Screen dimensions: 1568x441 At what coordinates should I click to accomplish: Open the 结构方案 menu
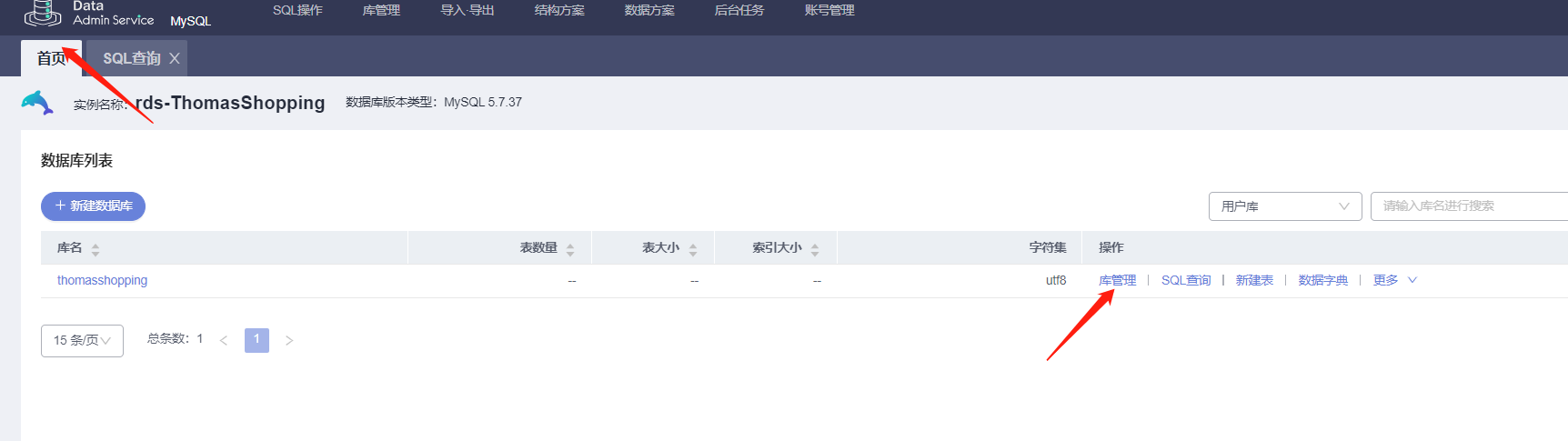click(559, 10)
